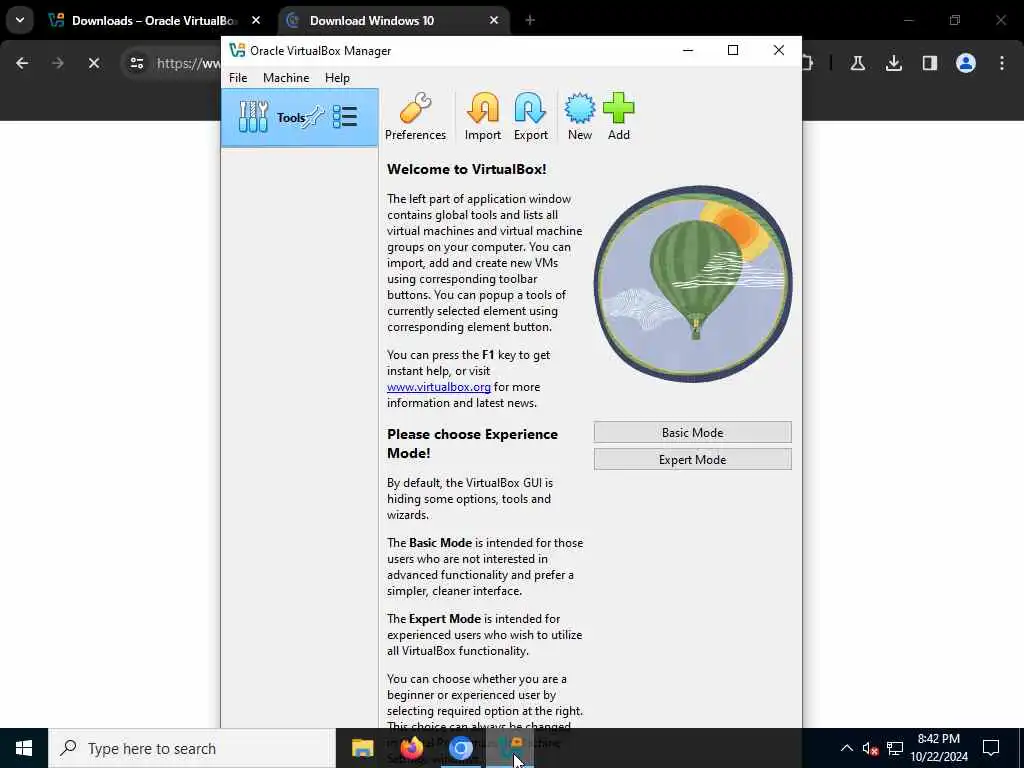Expand the browser tab search dropdown
The height and width of the screenshot is (768, 1024).
(20, 20)
